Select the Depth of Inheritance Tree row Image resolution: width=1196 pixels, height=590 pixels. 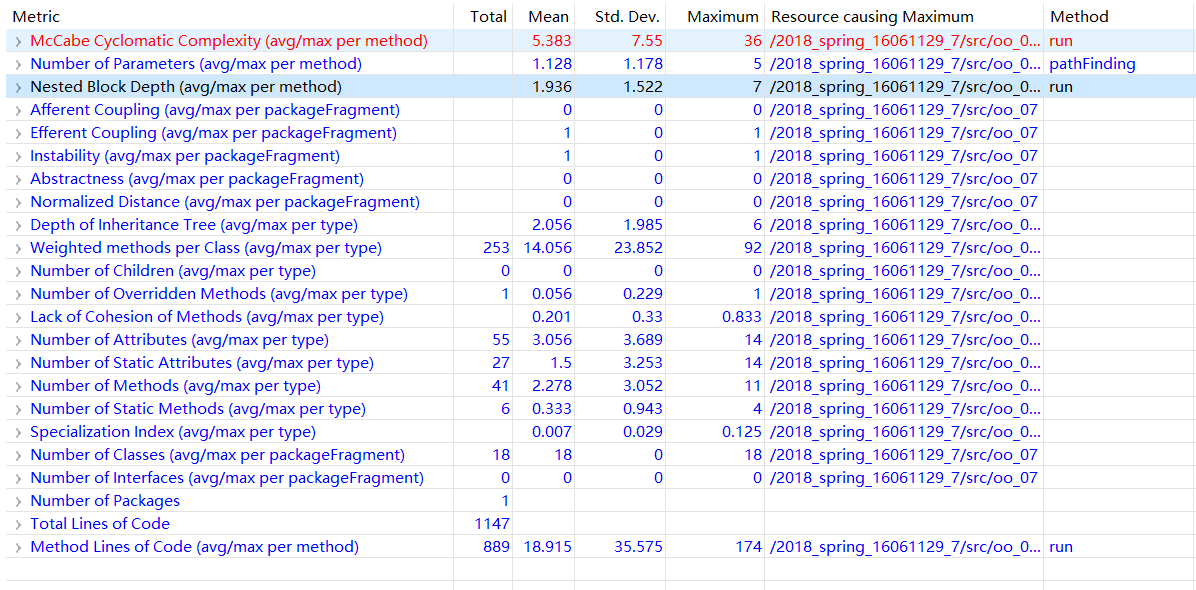pyautogui.click(x=194, y=225)
